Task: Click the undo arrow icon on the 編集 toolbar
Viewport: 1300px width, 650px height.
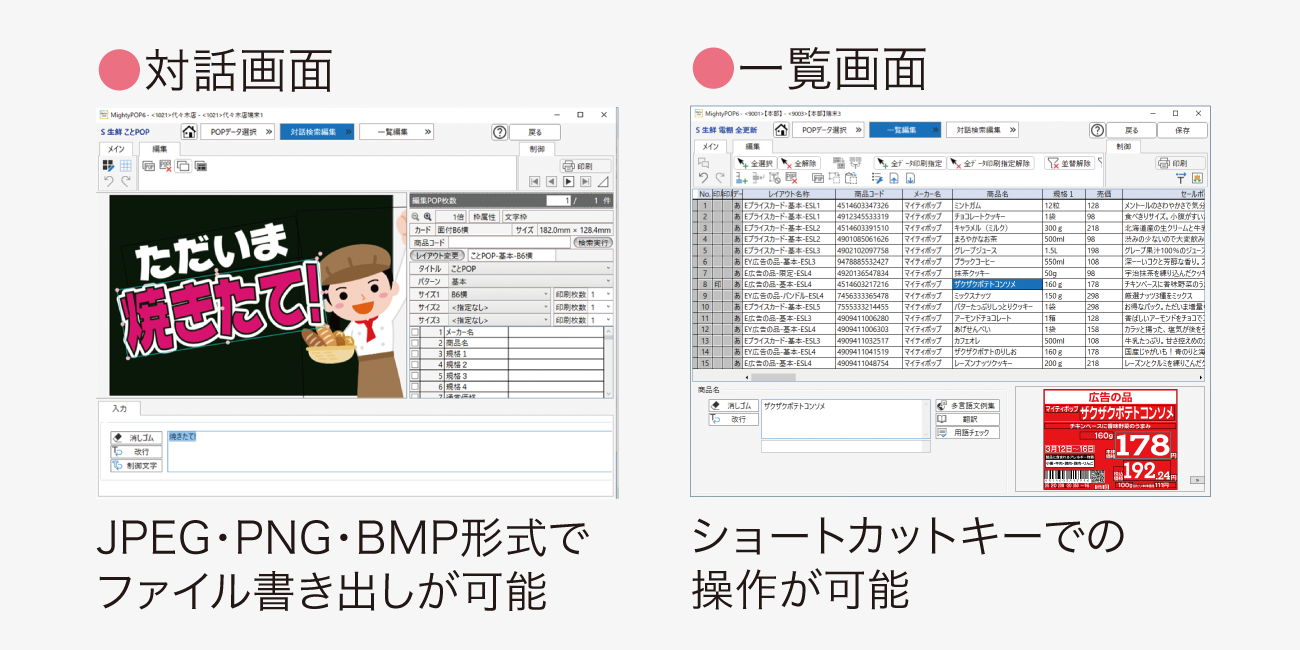Action: coord(107,180)
